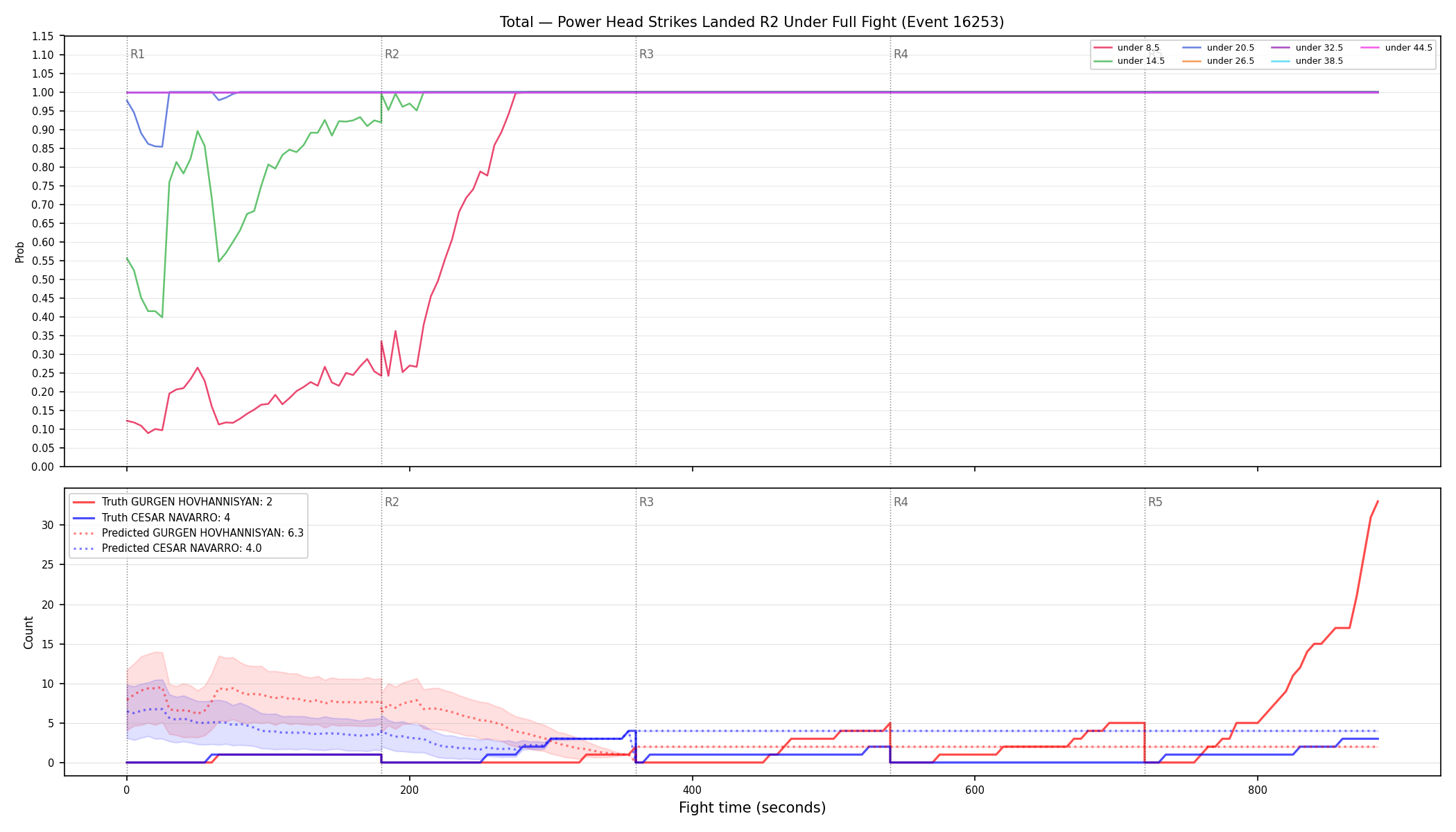Click the 25 tick on the Count axis
This screenshot has height=832, width=1456.
point(47,565)
